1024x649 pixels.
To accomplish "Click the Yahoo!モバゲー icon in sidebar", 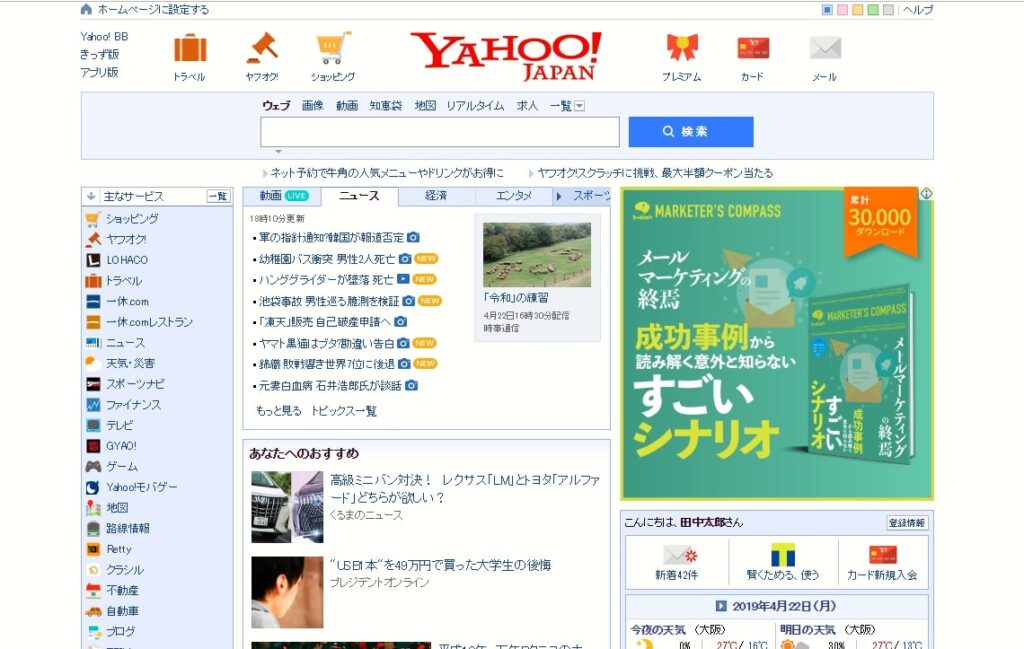I will point(93,488).
